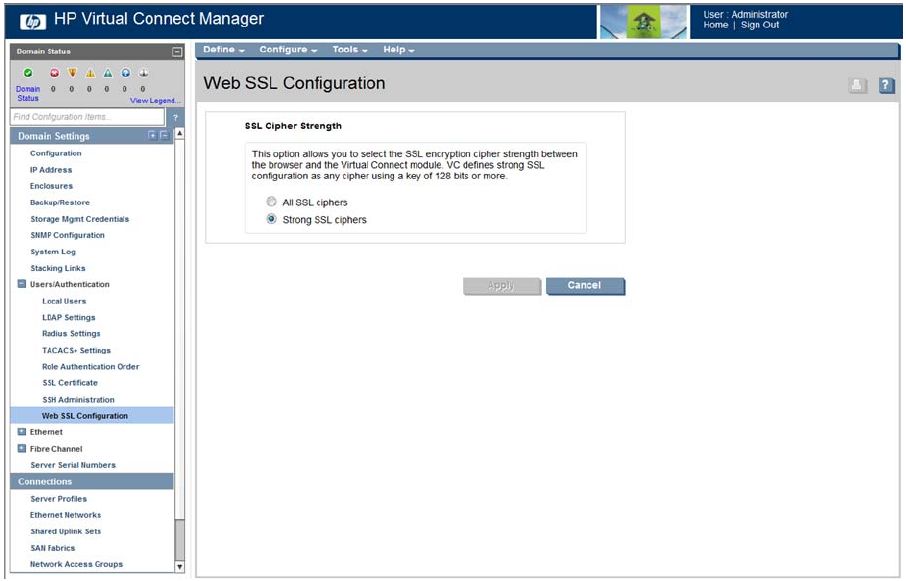Select the Strong SSL ciphers option
Image resolution: width=906 pixels, height=581 pixels.
click(x=272, y=219)
